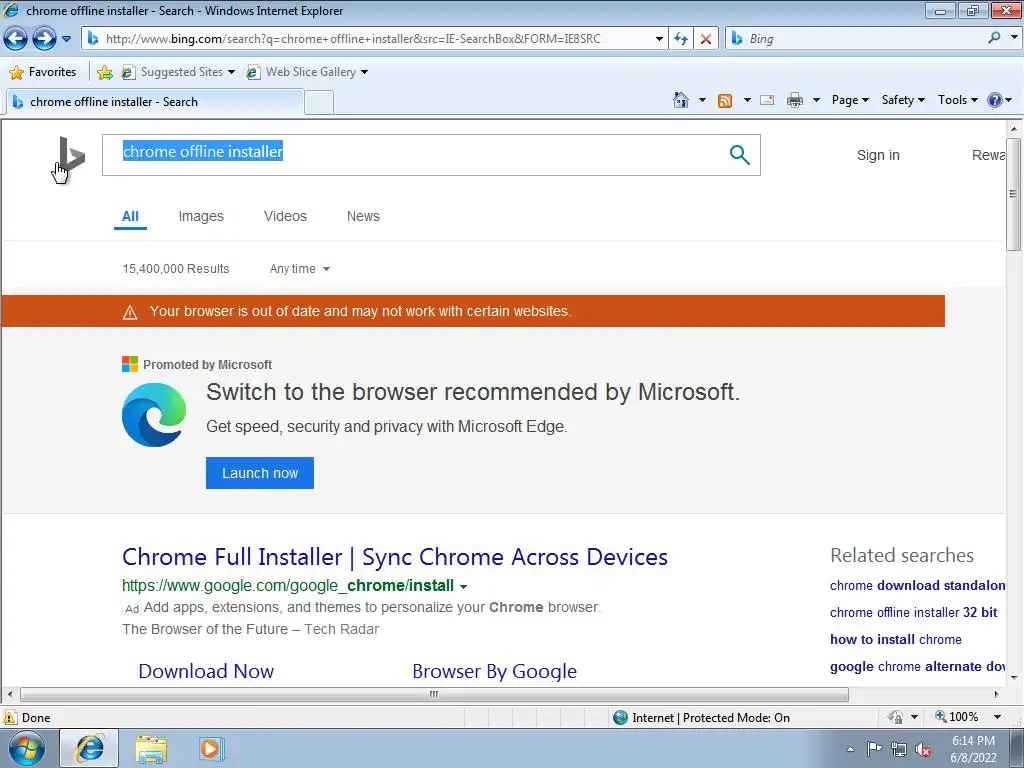The height and width of the screenshot is (768, 1024).
Task: Click the muted volume tray icon
Action: (x=923, y=749)
